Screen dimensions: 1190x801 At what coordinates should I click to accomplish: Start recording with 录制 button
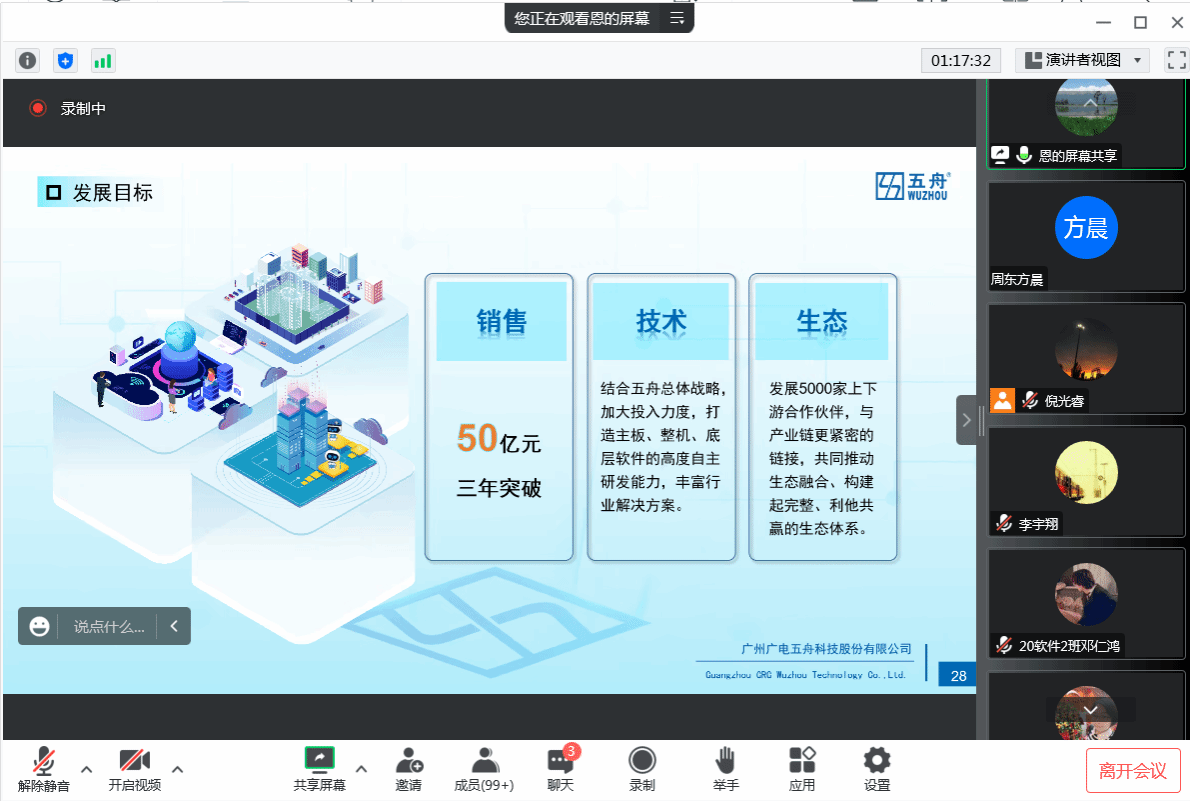642,768
